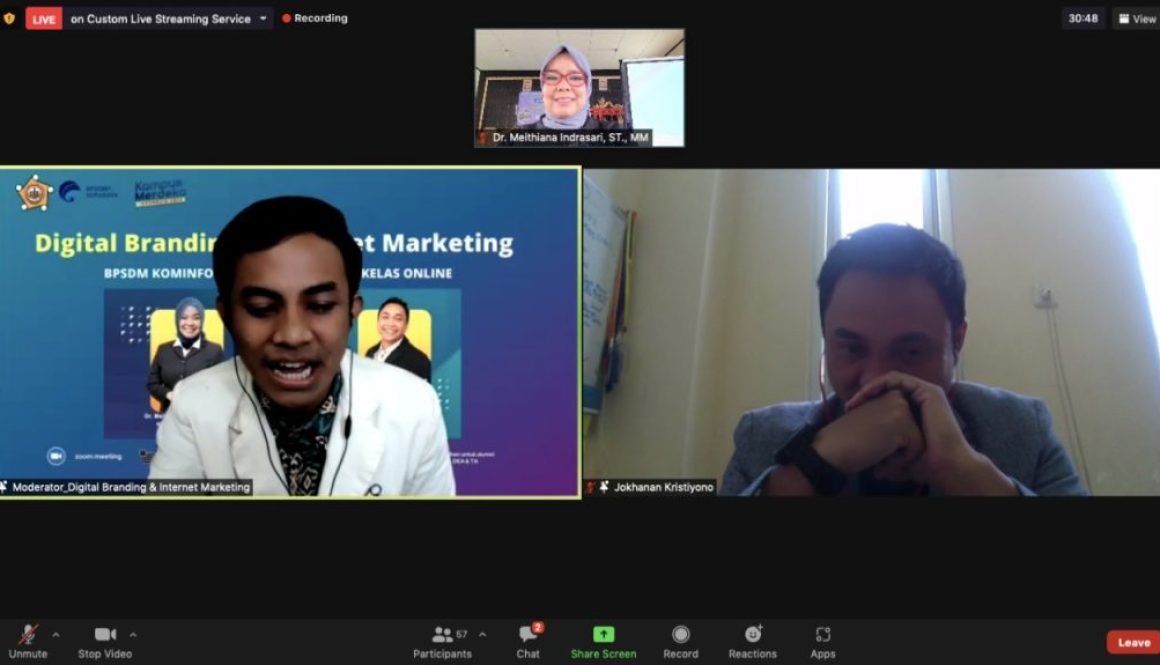The width and height of the screenshot is (1160, 665).
Task: Open the Reactions menu
Action: (x=752, y=640)
